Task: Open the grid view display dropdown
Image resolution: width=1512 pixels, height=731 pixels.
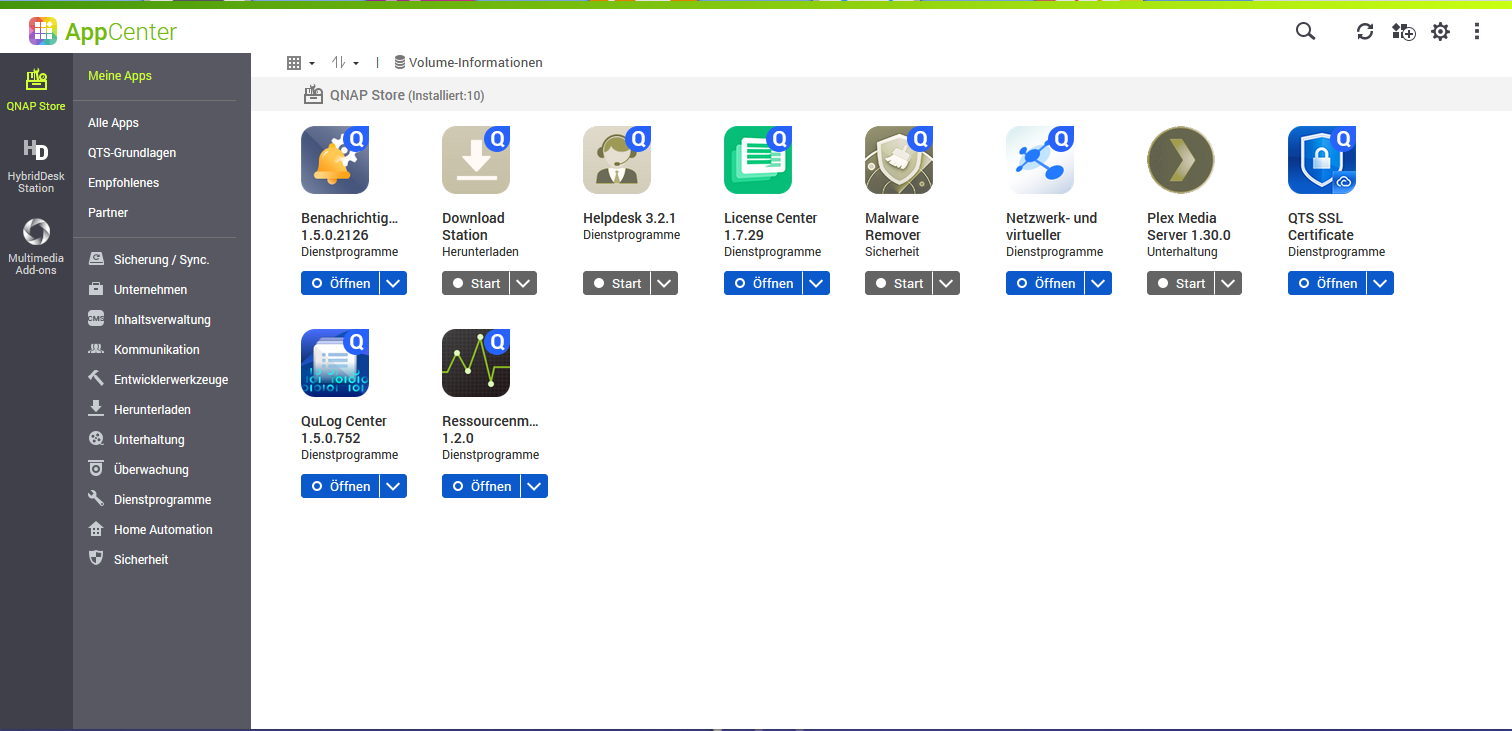Action: pos(298,62)
